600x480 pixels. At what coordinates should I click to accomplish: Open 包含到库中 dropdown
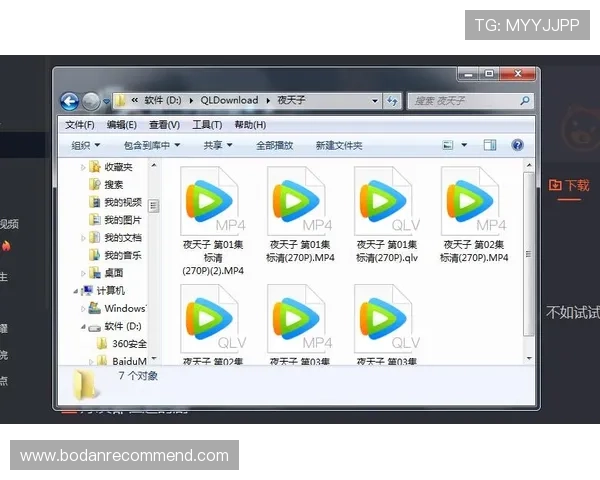pos(152,145)
